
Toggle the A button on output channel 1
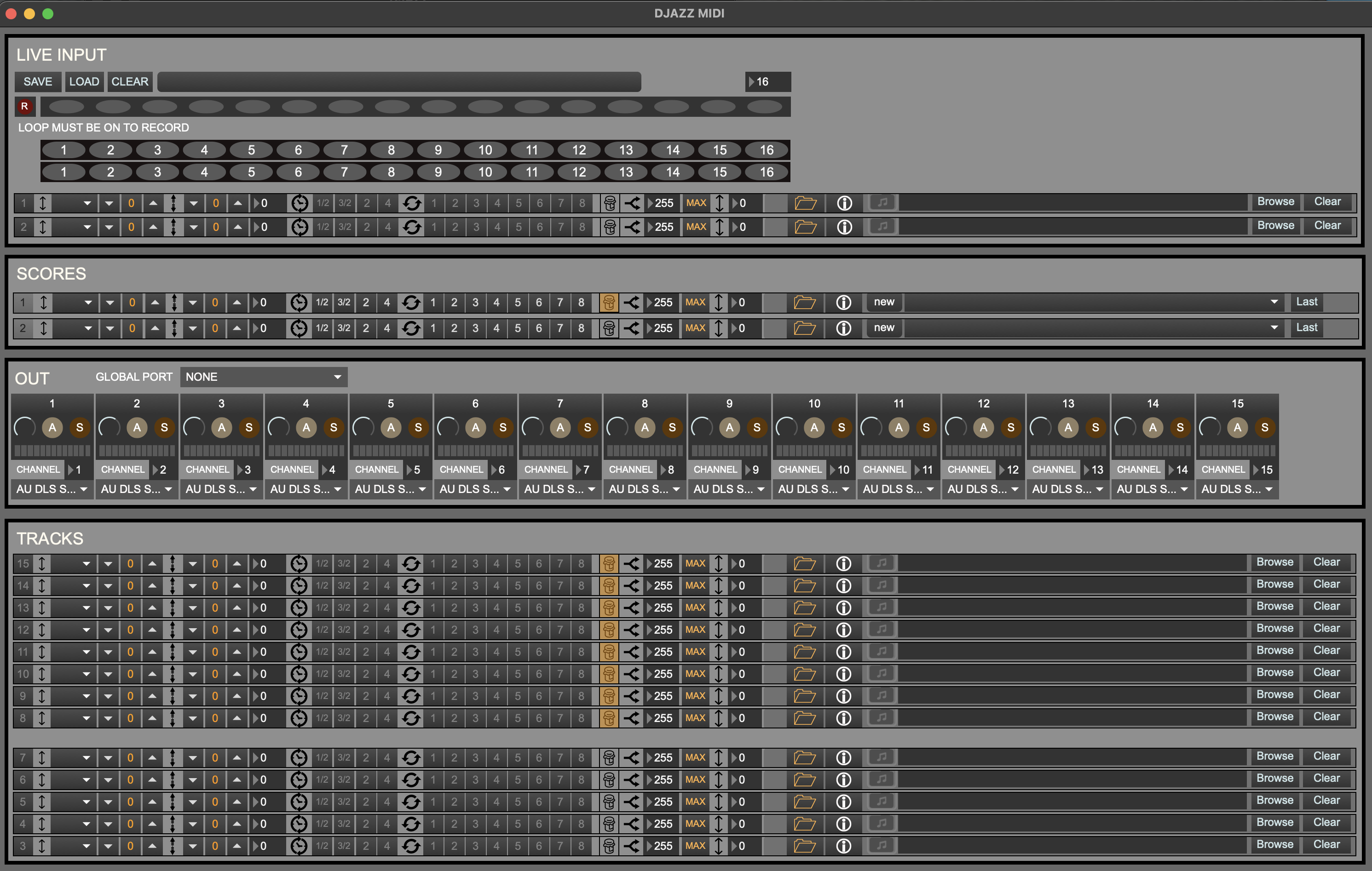[x=52, y=427]
